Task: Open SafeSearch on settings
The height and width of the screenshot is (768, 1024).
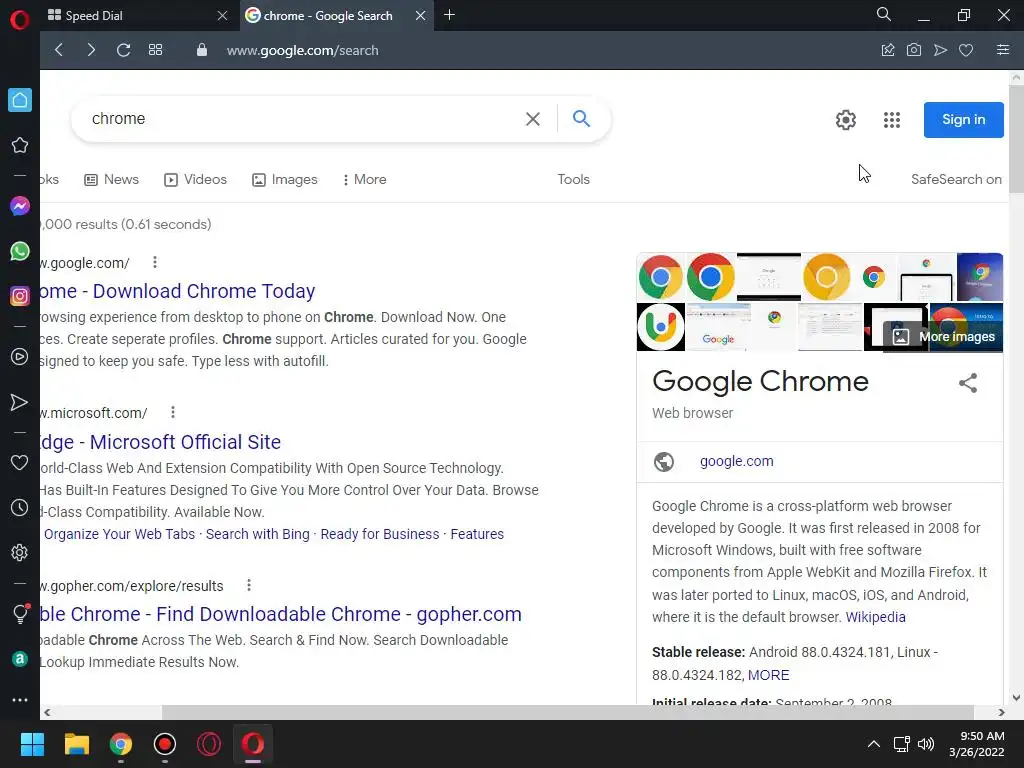Action: (956, 180)
